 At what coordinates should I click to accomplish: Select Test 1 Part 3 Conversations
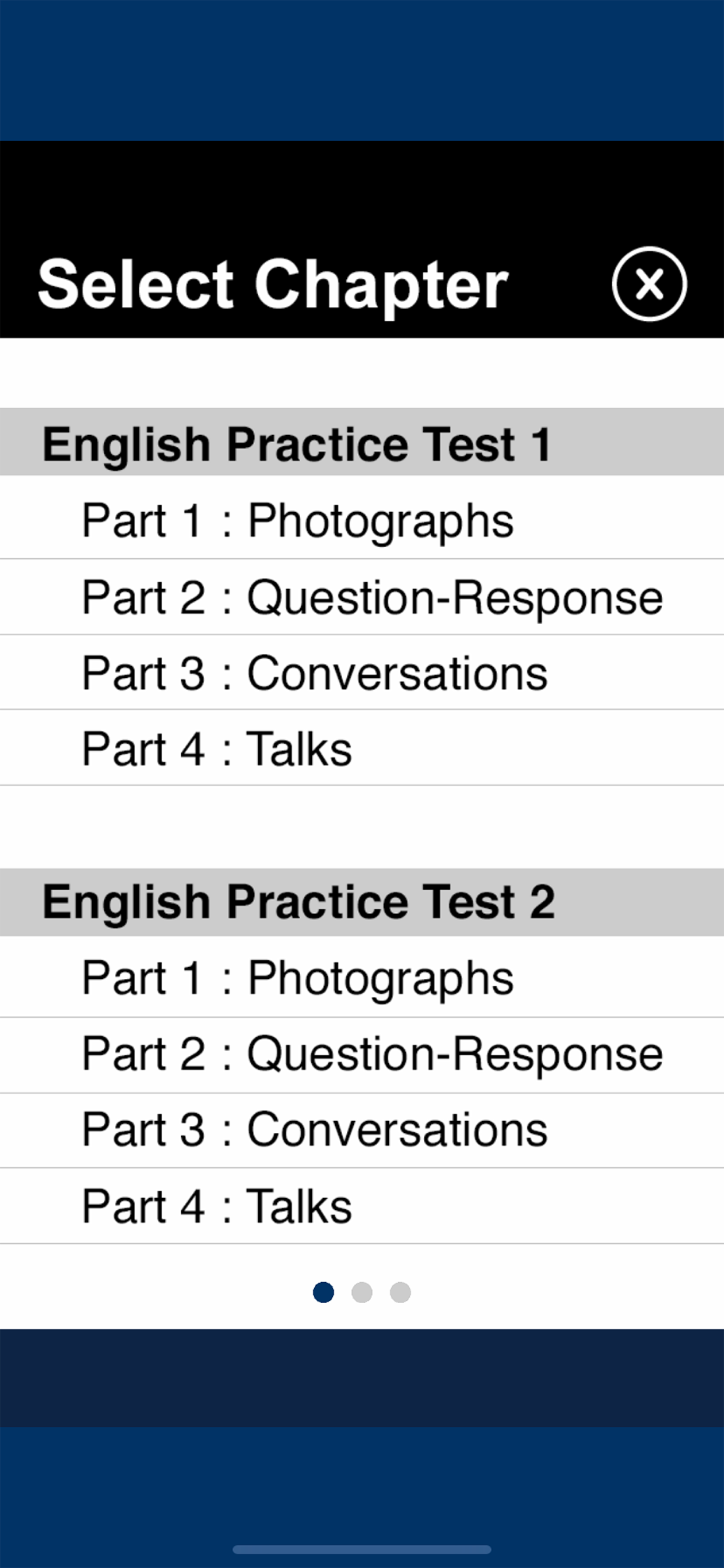tap(362, 673)
